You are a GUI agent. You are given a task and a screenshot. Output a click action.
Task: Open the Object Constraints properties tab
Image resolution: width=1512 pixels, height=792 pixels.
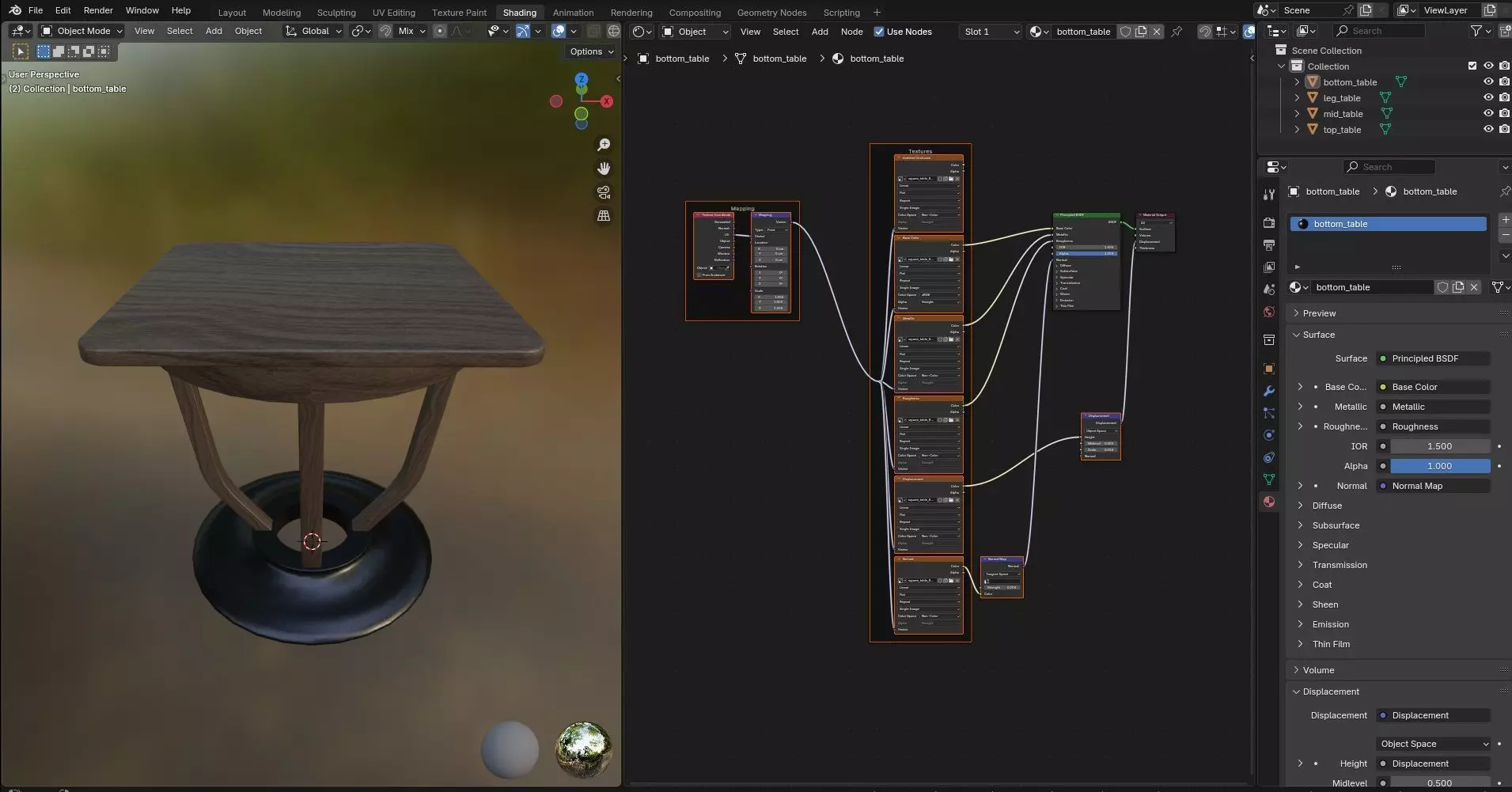1269,457
